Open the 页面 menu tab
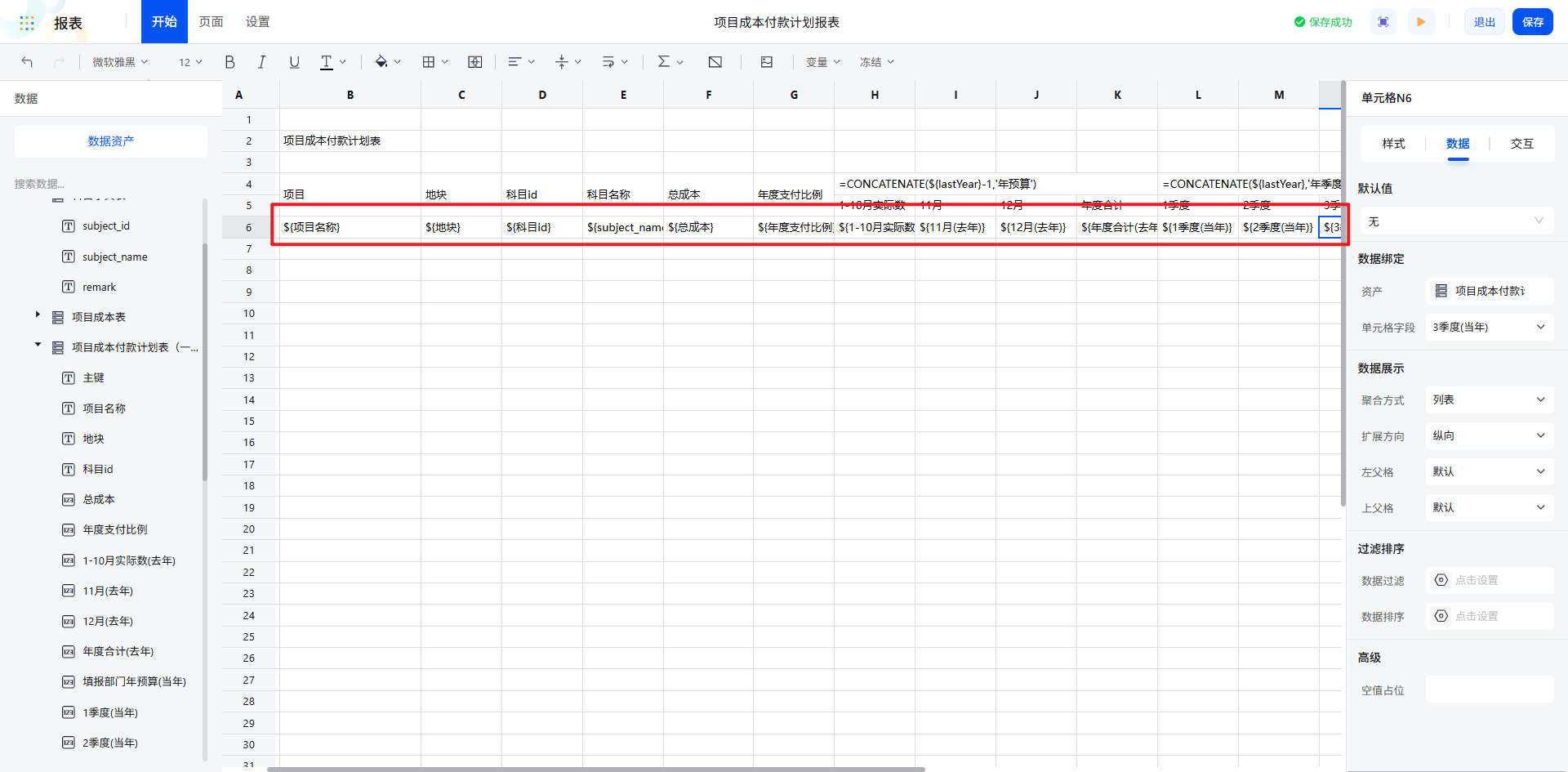Image resolution: width=1568 pixels, height=772 pixels. (211, 22)
